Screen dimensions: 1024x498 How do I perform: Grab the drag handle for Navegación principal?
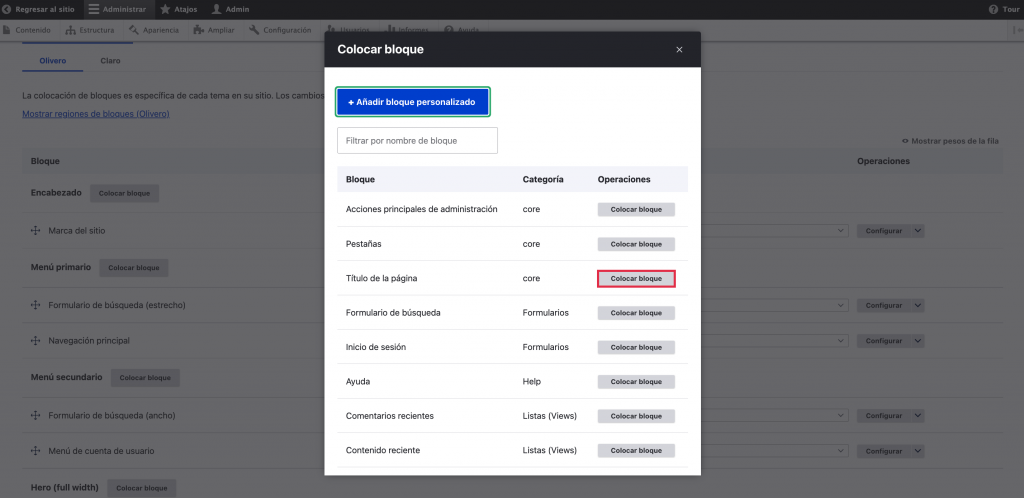pos(35,341)
